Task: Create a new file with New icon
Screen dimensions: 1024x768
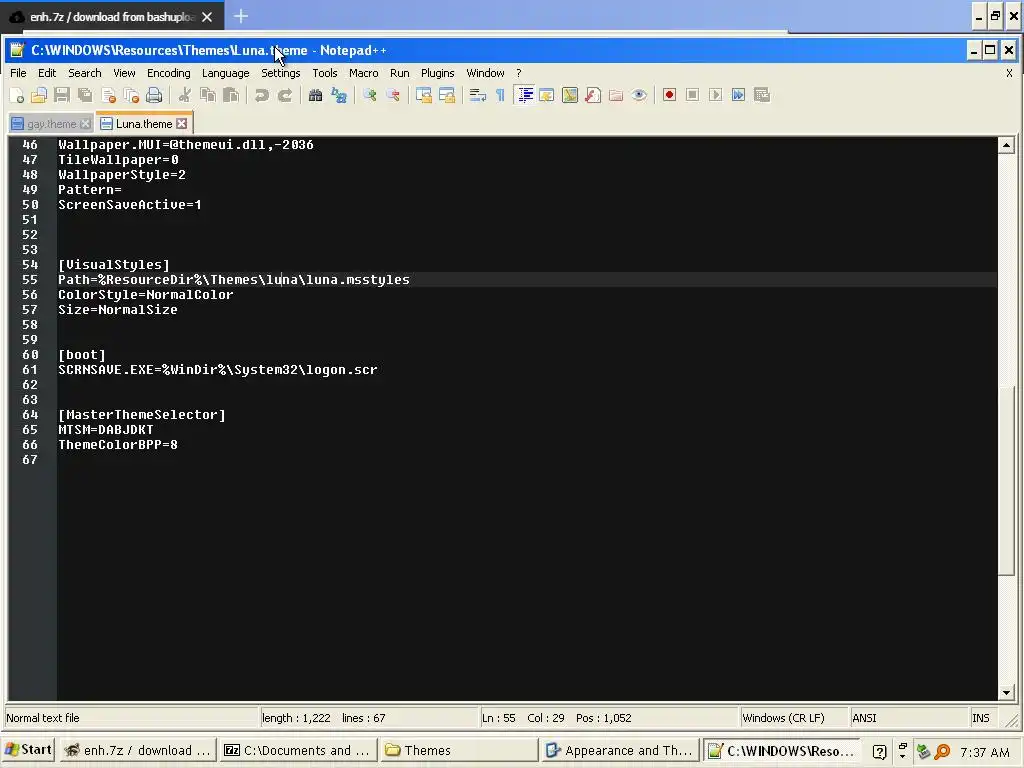Action: tap(17, 95)
